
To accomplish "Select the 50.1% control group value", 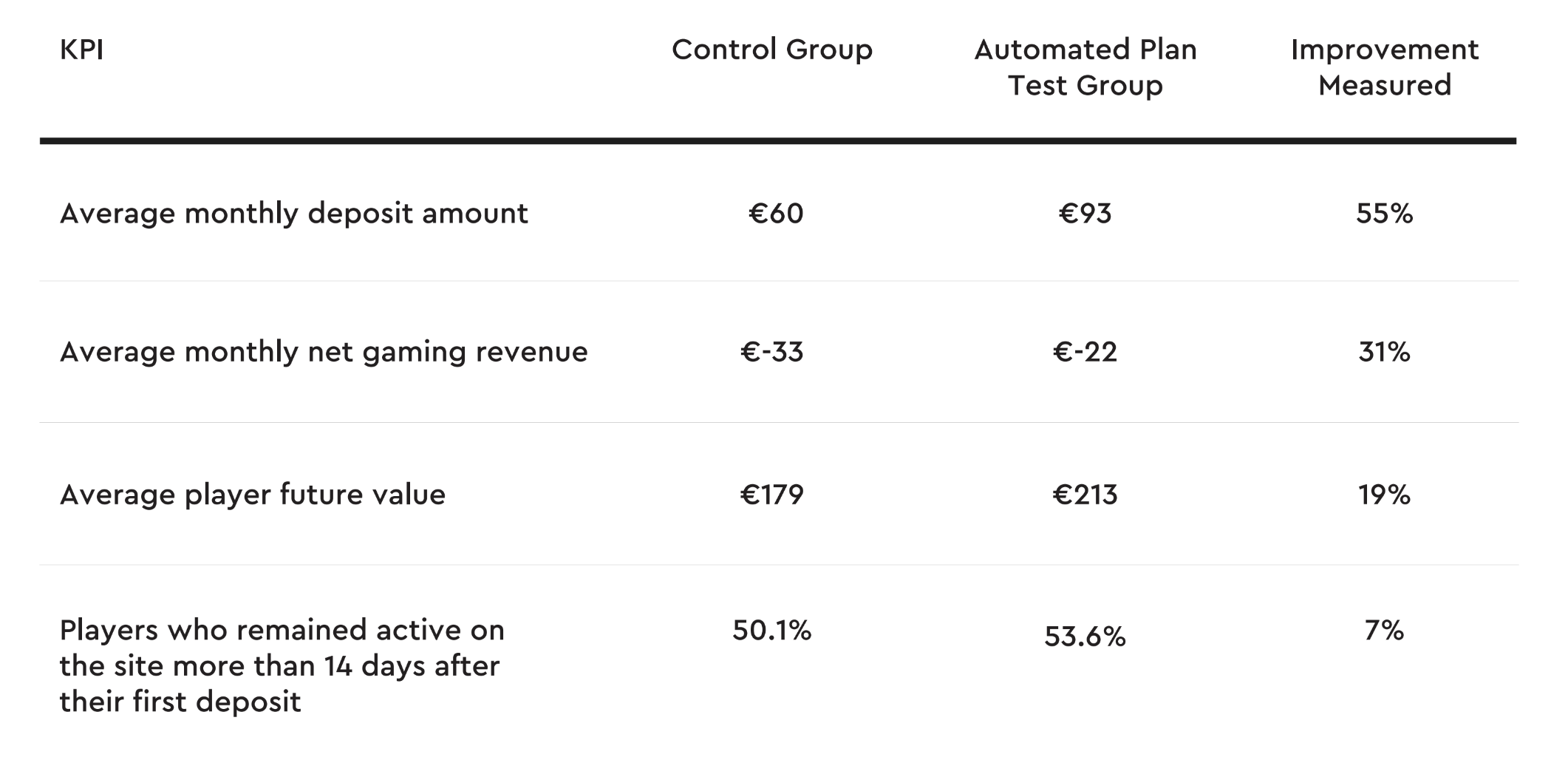I will (x=772, y=631).
